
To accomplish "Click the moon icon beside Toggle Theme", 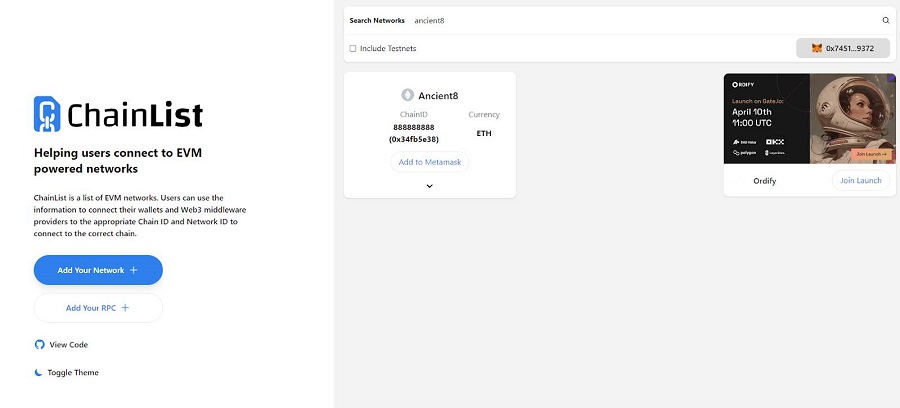I will point(38,372).
